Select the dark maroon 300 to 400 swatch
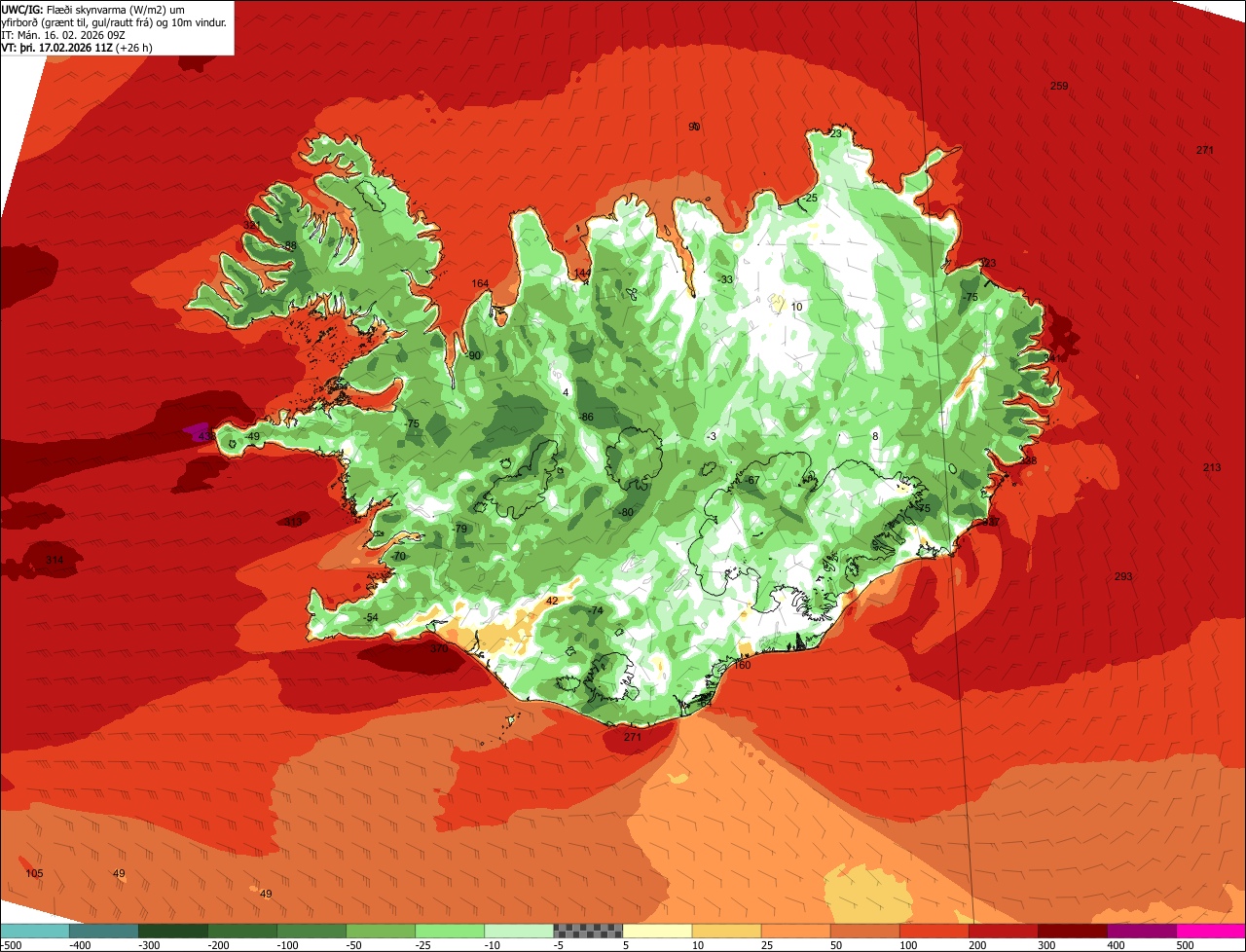Image resolution: width=1246 pixels, height=952 pixels. (1072, 931)
